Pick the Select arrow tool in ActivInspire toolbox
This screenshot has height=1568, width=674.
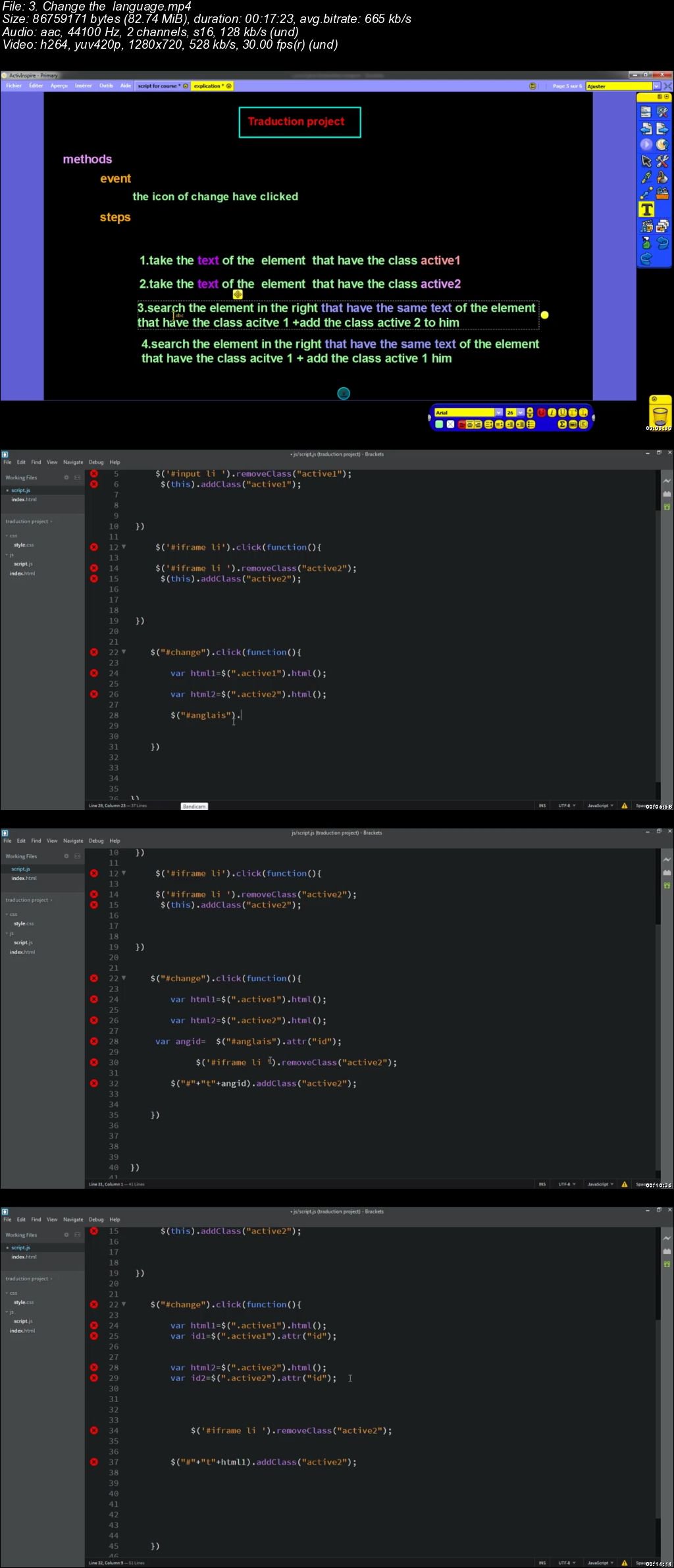click(x=646, y=161)
